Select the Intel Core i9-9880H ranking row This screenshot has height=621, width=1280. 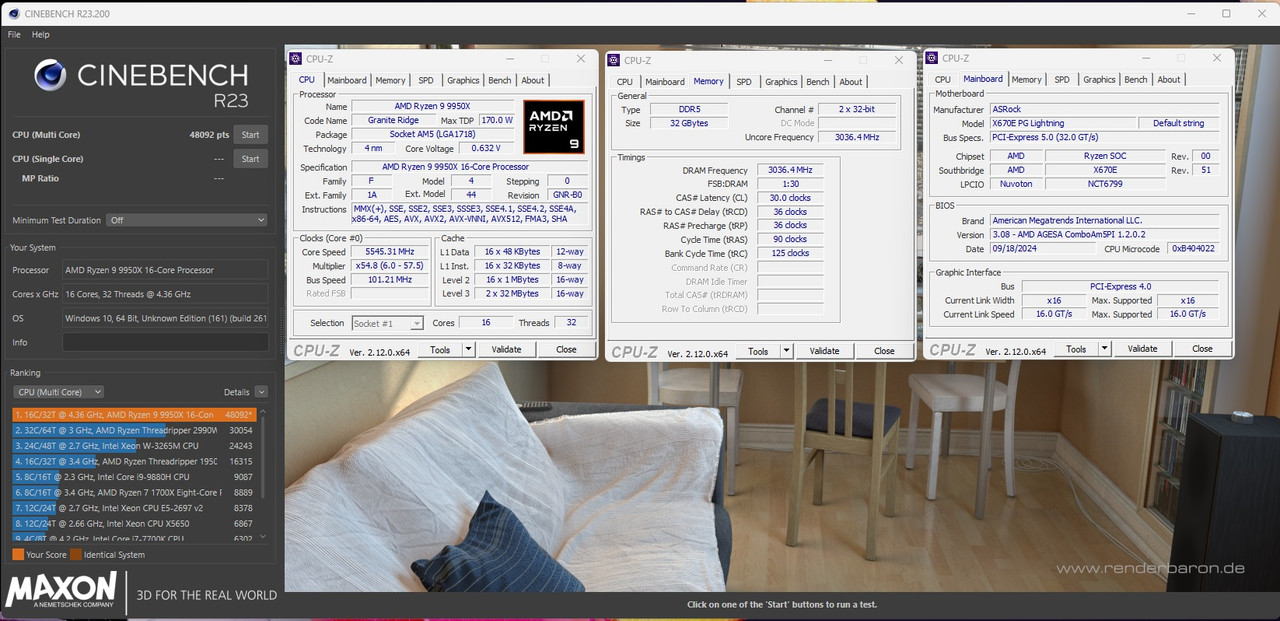tap(136, 476)
